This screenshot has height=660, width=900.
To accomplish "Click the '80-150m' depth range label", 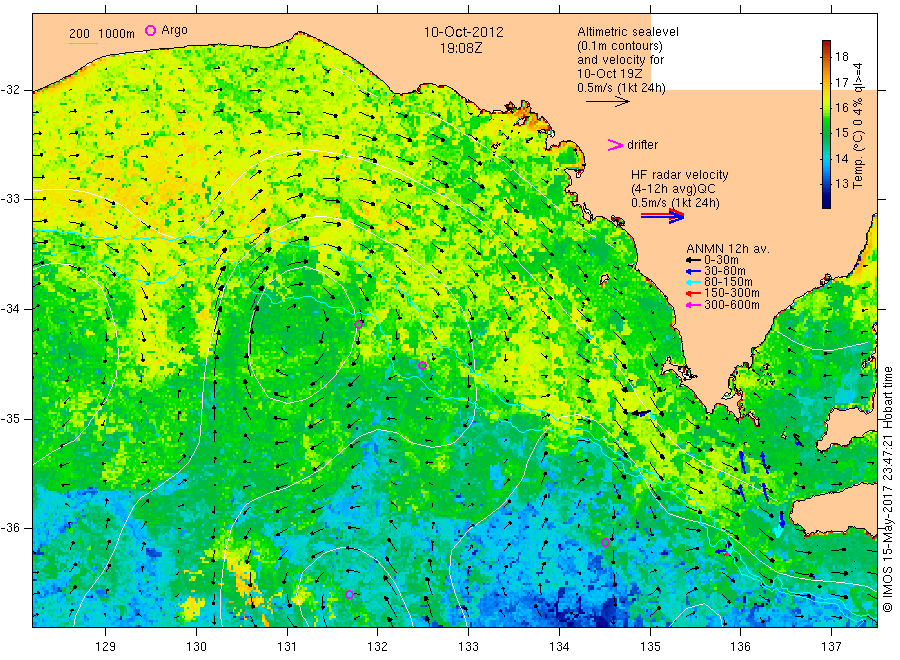I will coord(728,282).
